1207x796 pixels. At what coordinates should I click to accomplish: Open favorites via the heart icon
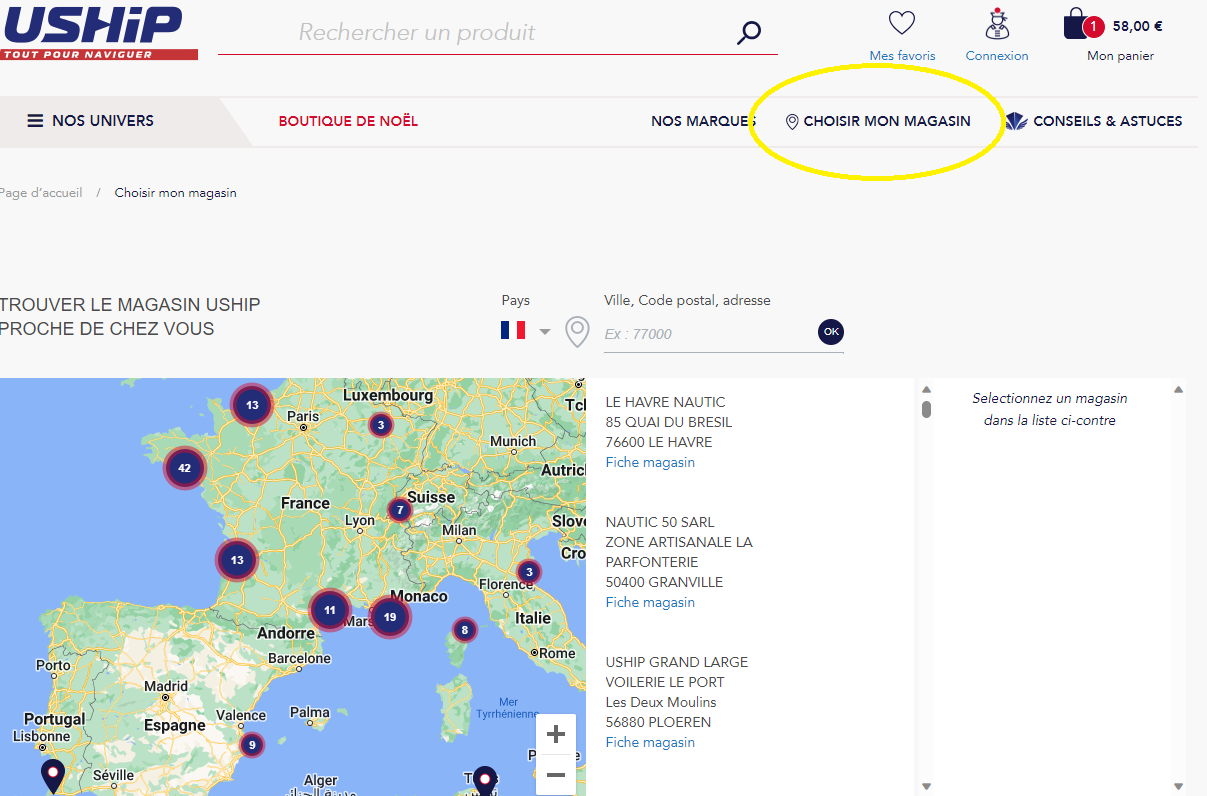(902, 23)
